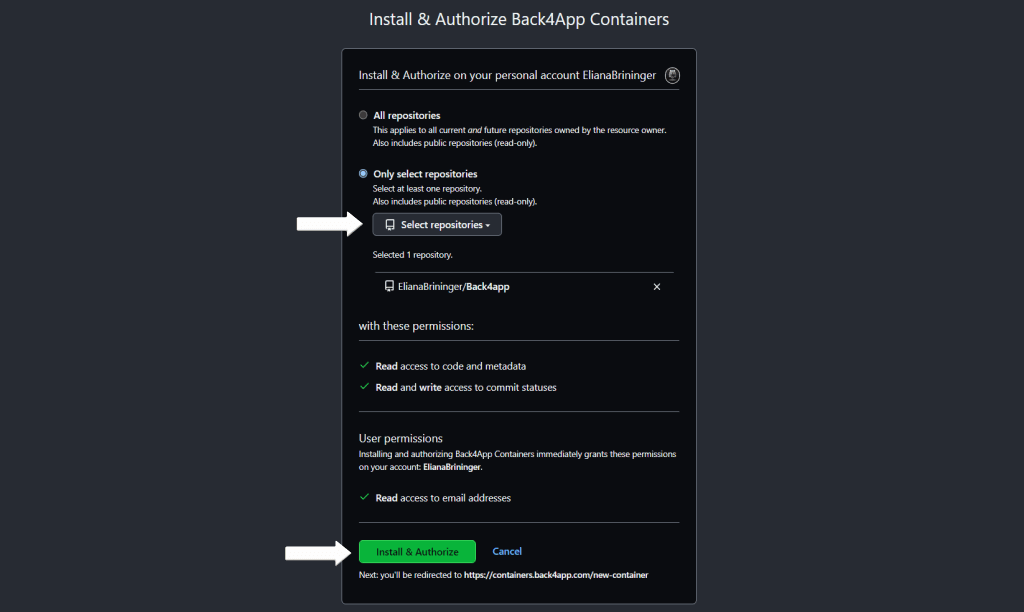Click the caret arrow on Select repositories

tap(488, 225)
